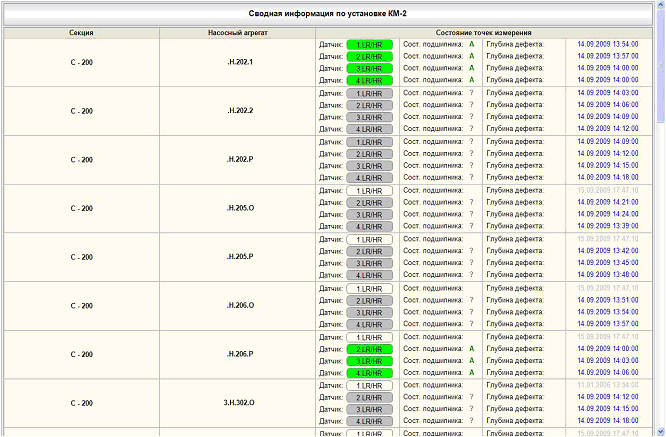Viewport: 666px width, 437px height.
Task: Click section C - 200 in the 3.H.302.O row
Action: click(x=82, y=403)
